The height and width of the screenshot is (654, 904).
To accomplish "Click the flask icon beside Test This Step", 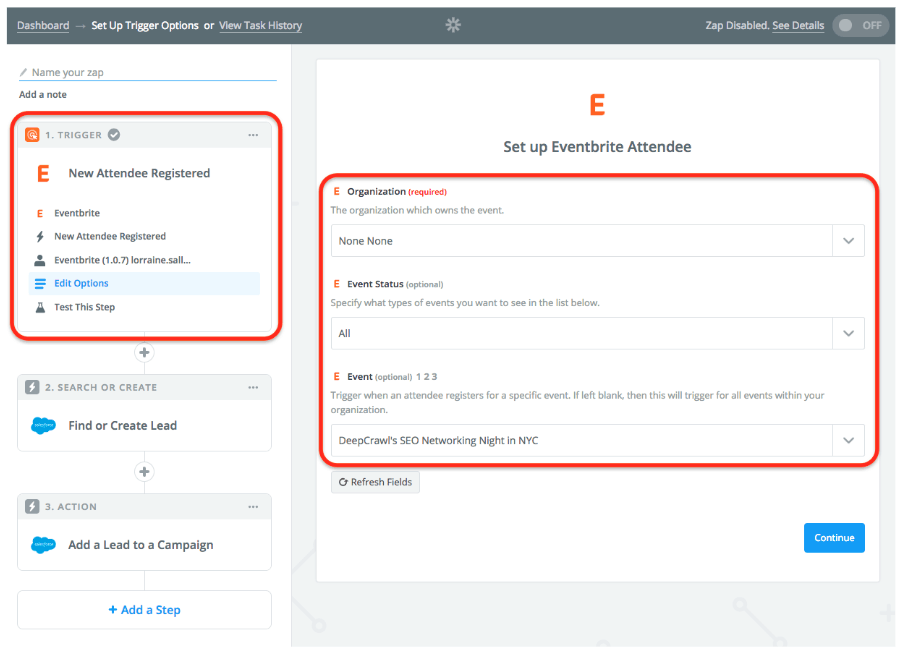I will (41, 307).
